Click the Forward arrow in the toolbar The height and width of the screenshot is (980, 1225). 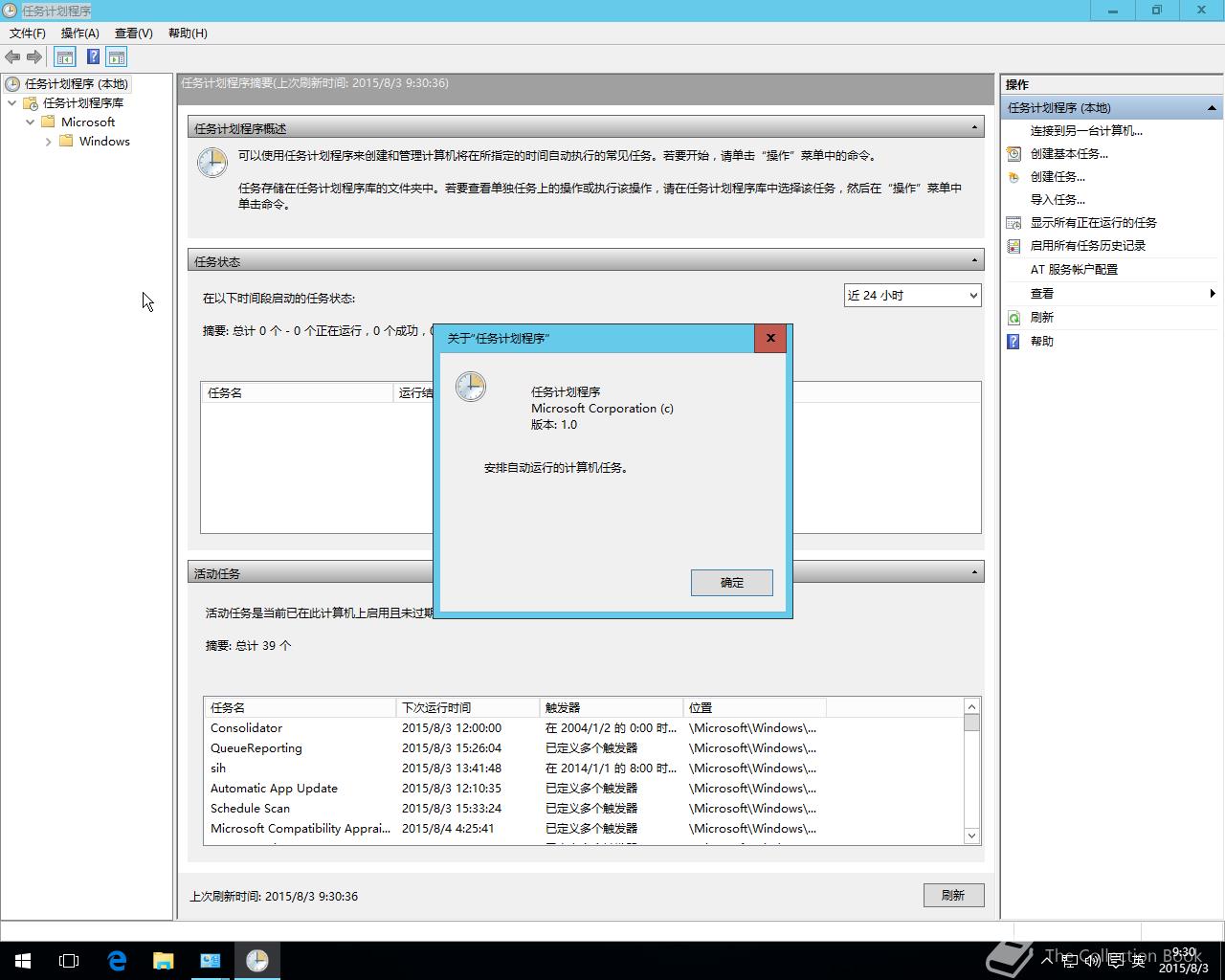(x=34, y=57)
